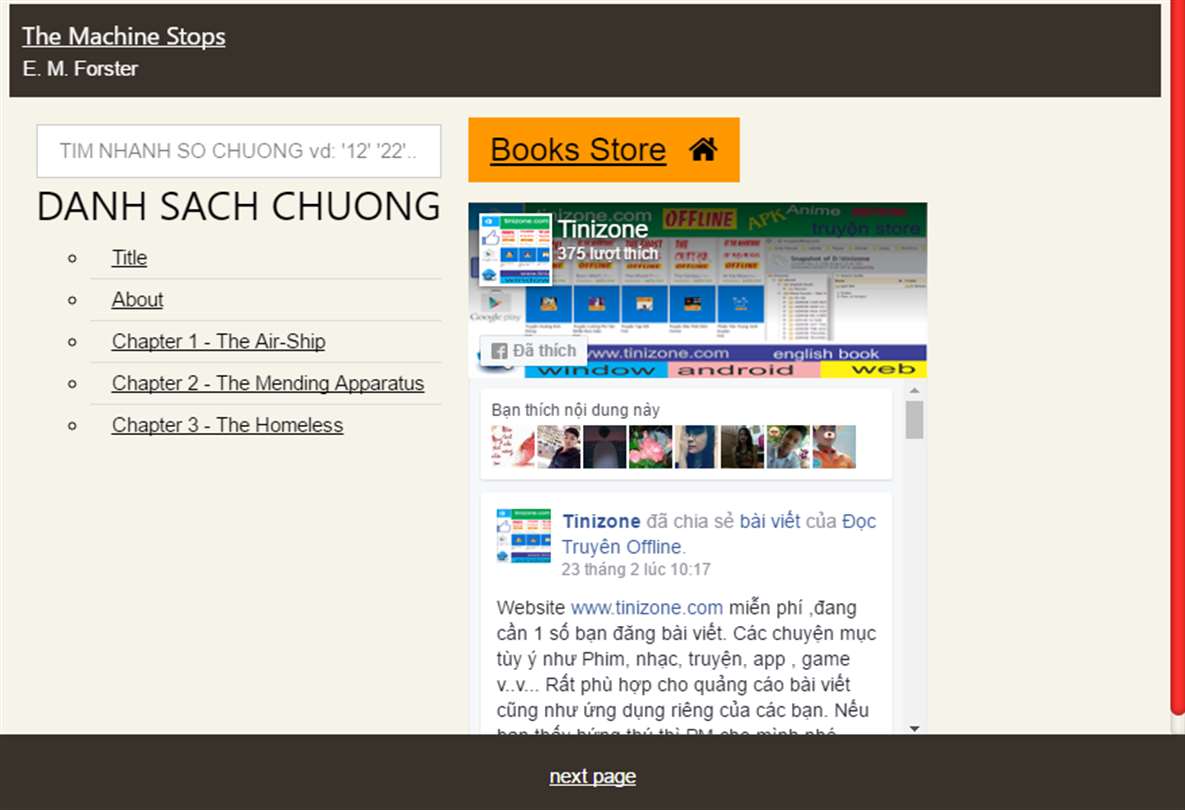
Task: Click the Tinizone avatar in the post
Action: point(523,536)
